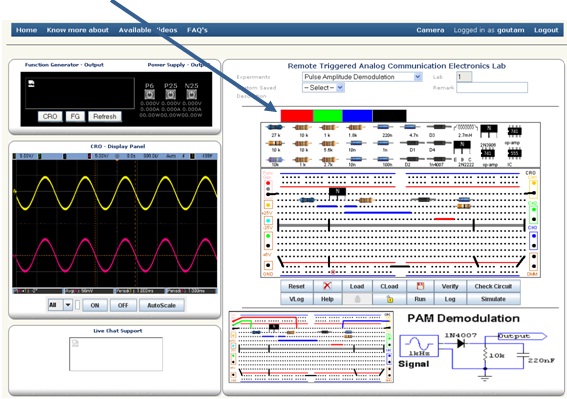567x399 pixels.
Task: Toggle the P25 power supply knob
Action: 170,94
